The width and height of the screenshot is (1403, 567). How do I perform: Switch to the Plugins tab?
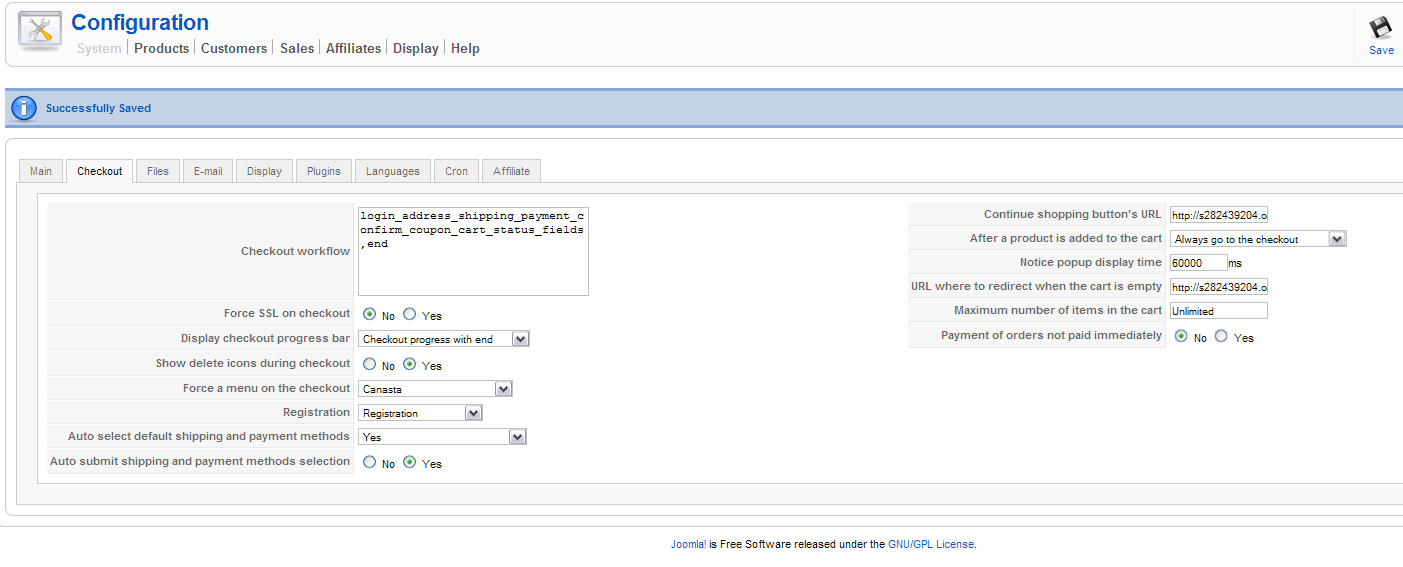(324, 171)
